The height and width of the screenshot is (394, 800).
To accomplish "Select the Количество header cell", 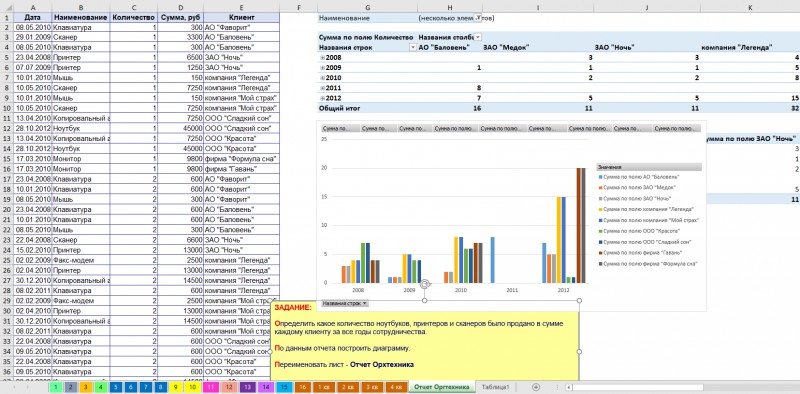I will pos(134,17).
